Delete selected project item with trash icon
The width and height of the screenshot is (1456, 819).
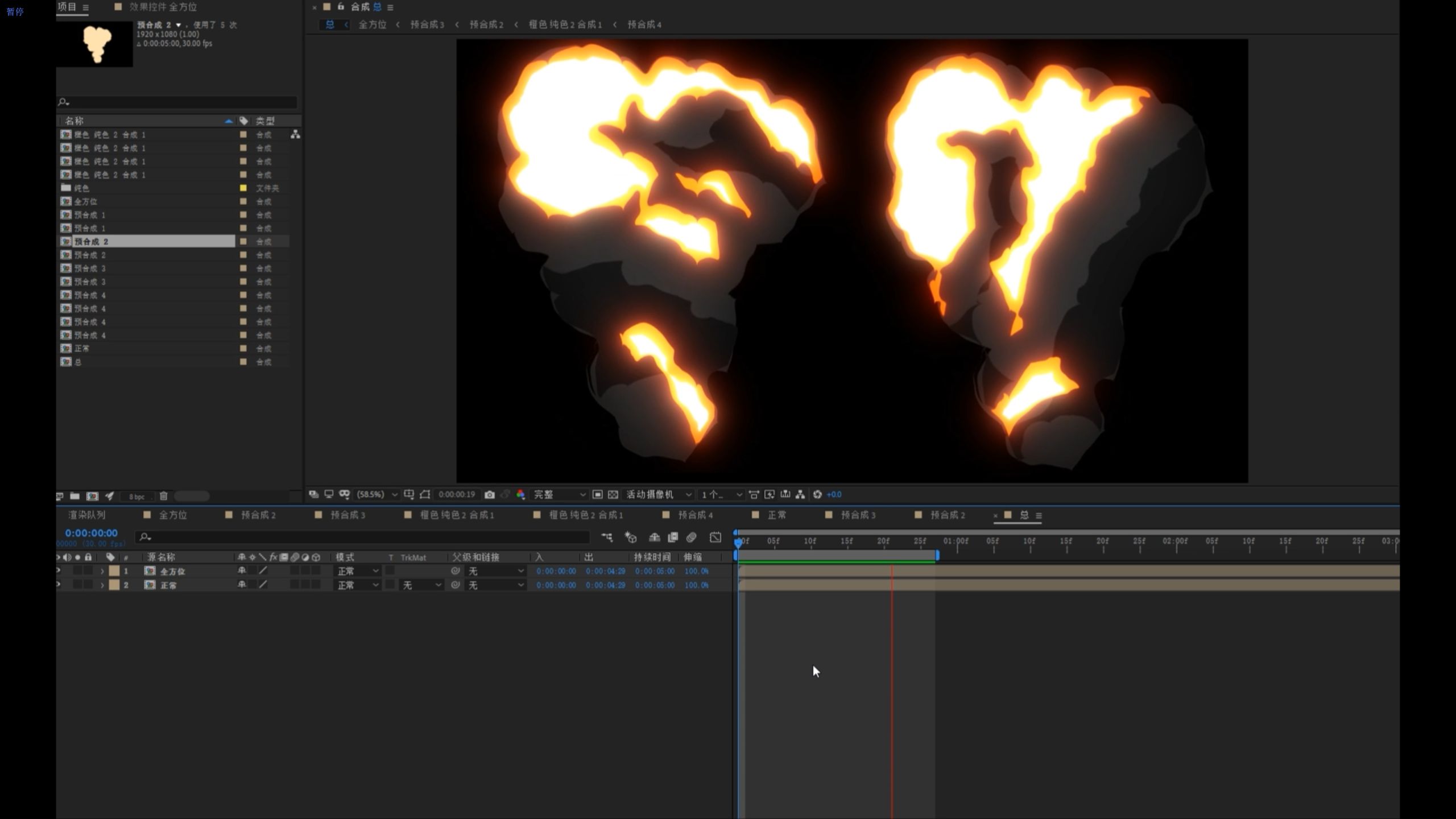[x=164, y=496]
